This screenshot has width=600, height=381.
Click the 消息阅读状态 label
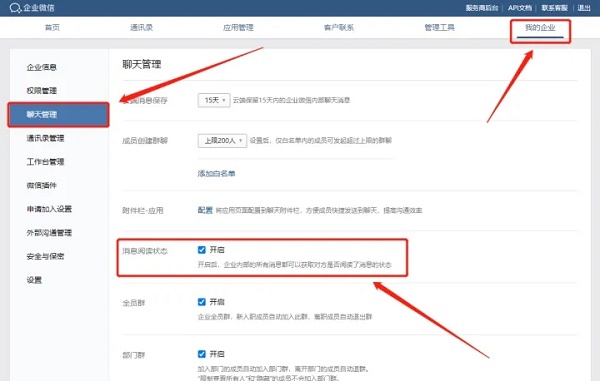pyautogui.click(x=145, y=251)
